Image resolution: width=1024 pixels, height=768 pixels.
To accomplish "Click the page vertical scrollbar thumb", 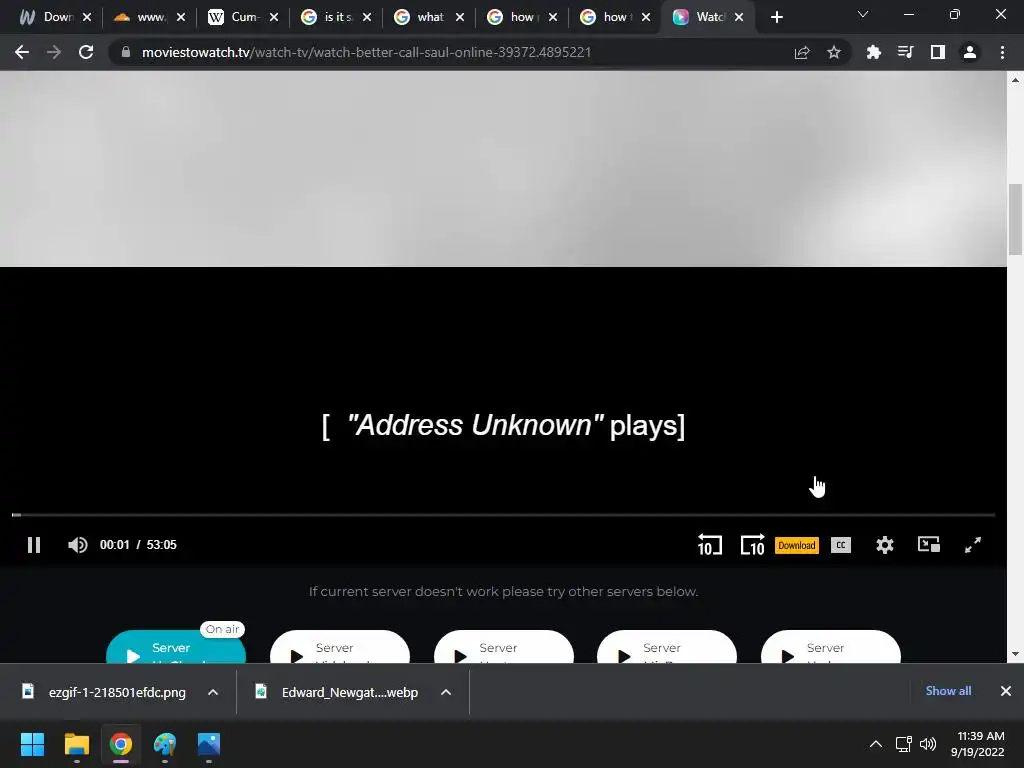I will click(x=1015, y=219).
